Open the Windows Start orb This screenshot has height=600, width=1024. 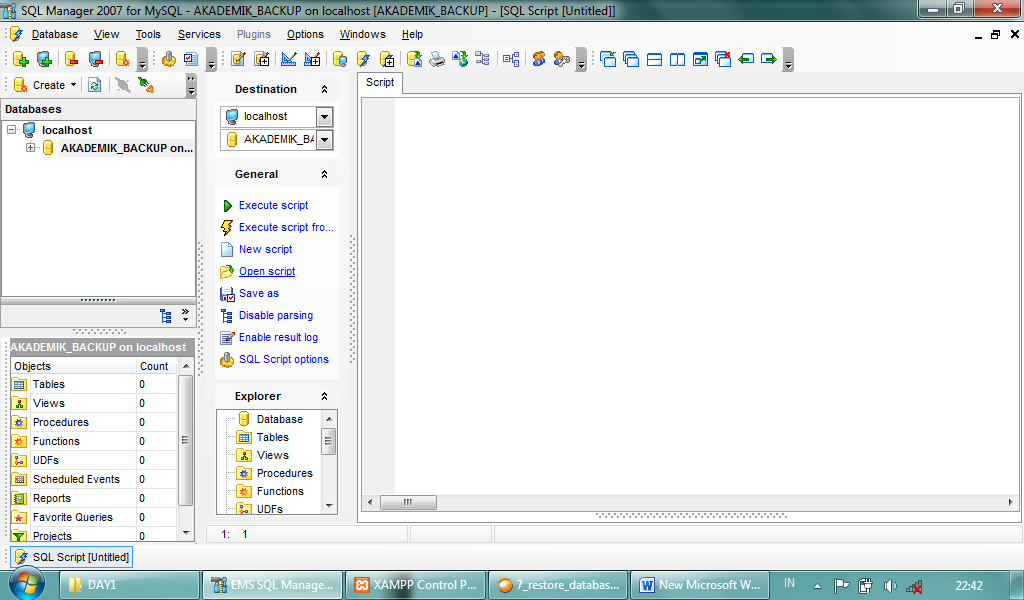[x=27, y=583]
